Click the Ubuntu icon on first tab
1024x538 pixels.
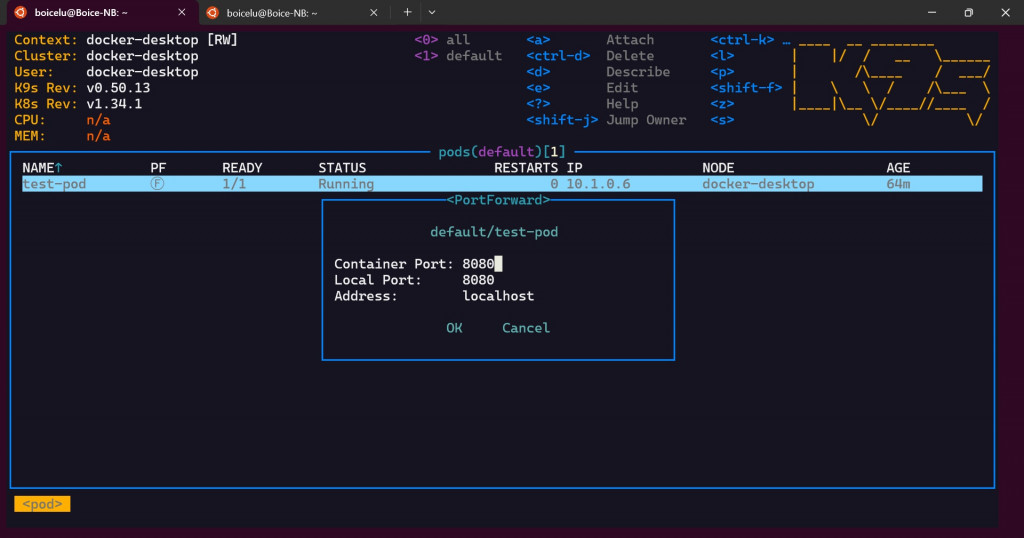tap(20, 12)
